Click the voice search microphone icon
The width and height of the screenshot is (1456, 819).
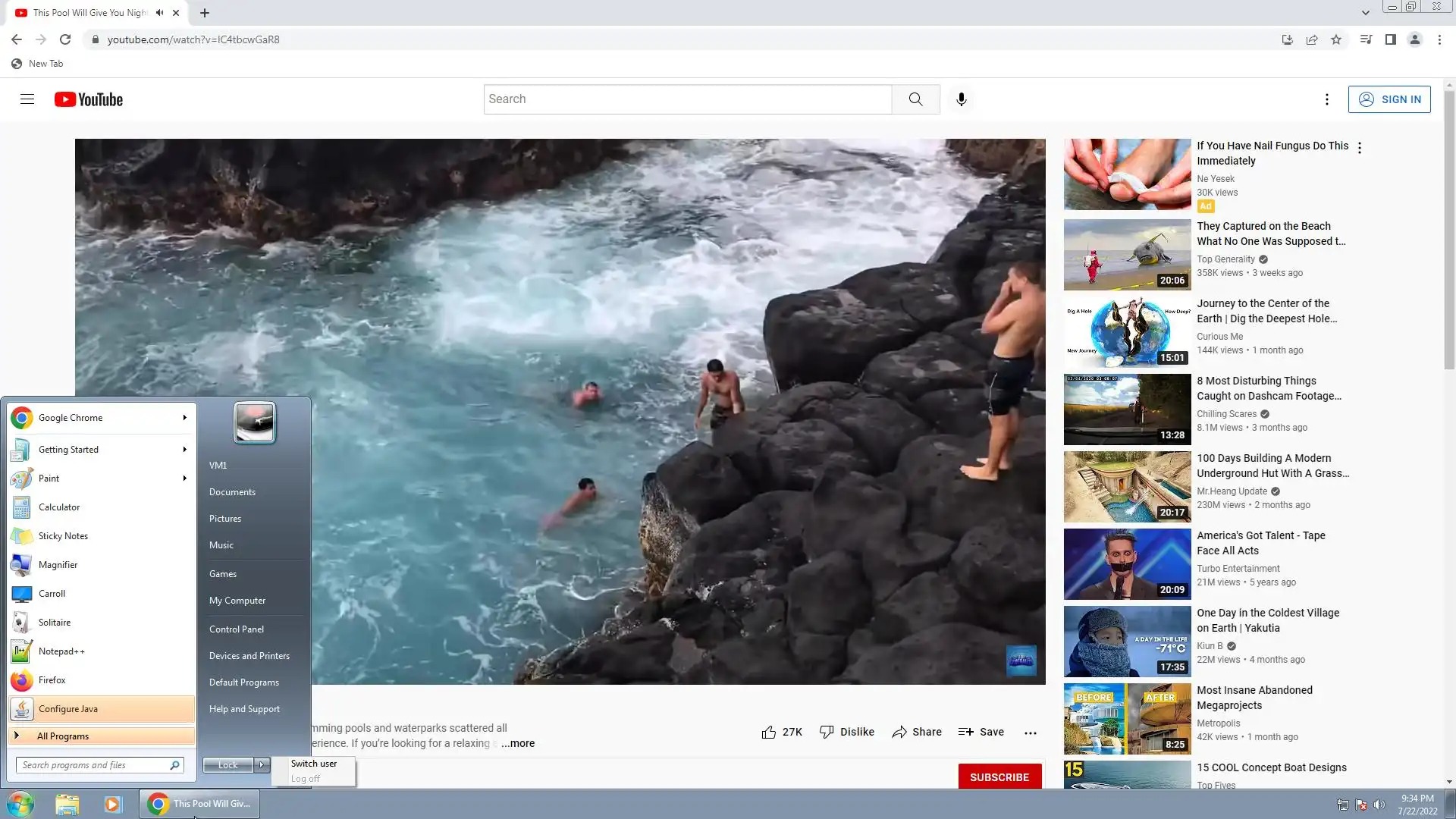(961, 99)
